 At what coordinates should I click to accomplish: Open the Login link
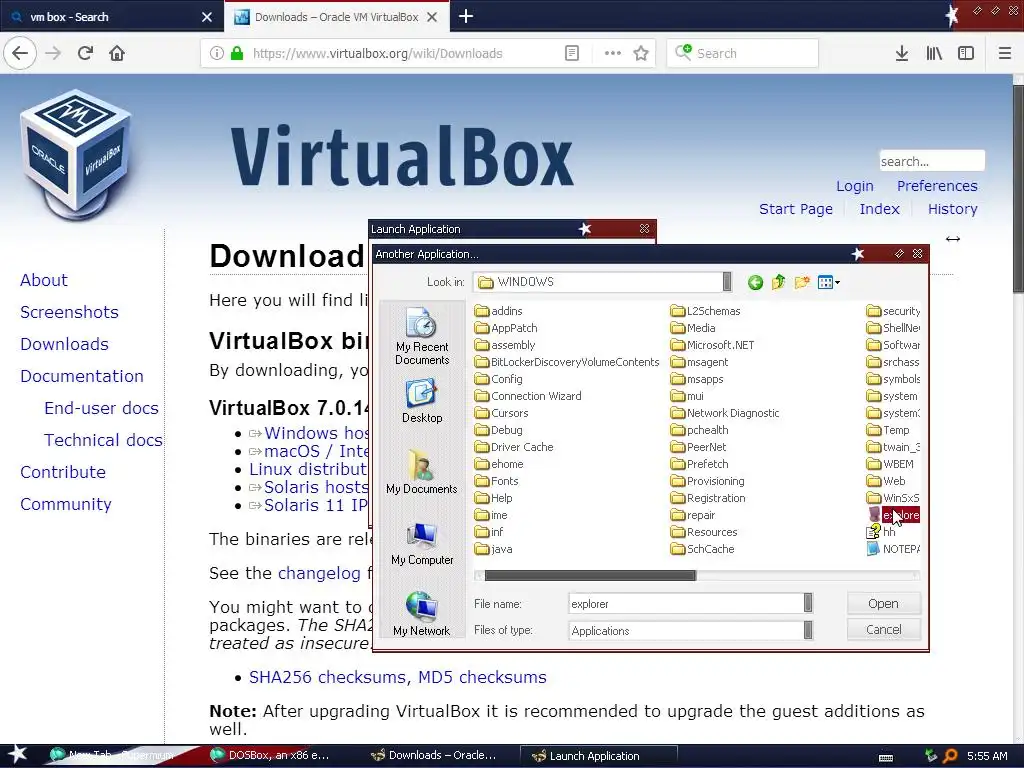tap(855, 186)
